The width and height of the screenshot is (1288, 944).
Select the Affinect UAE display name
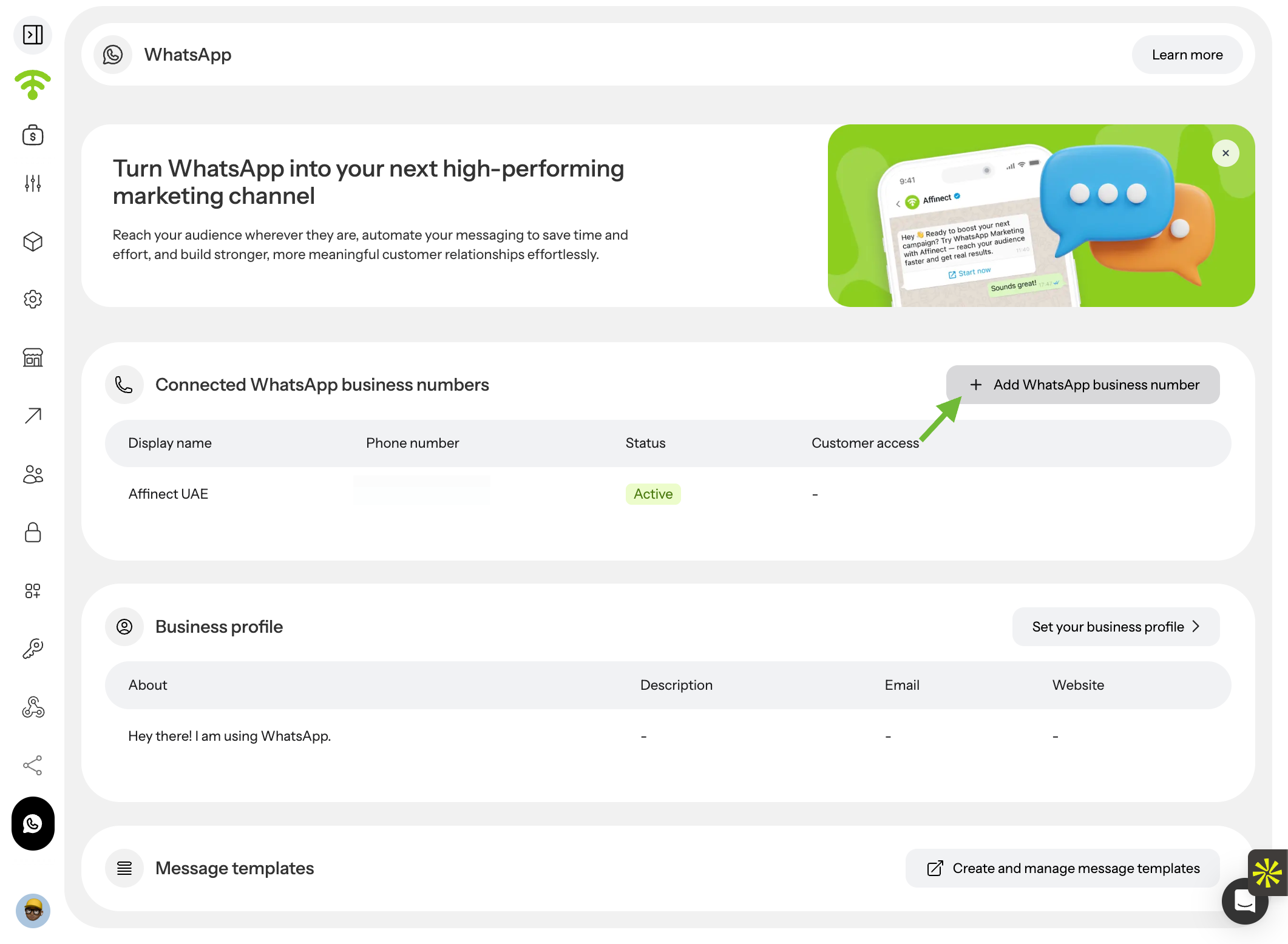[x=168, y=494]
